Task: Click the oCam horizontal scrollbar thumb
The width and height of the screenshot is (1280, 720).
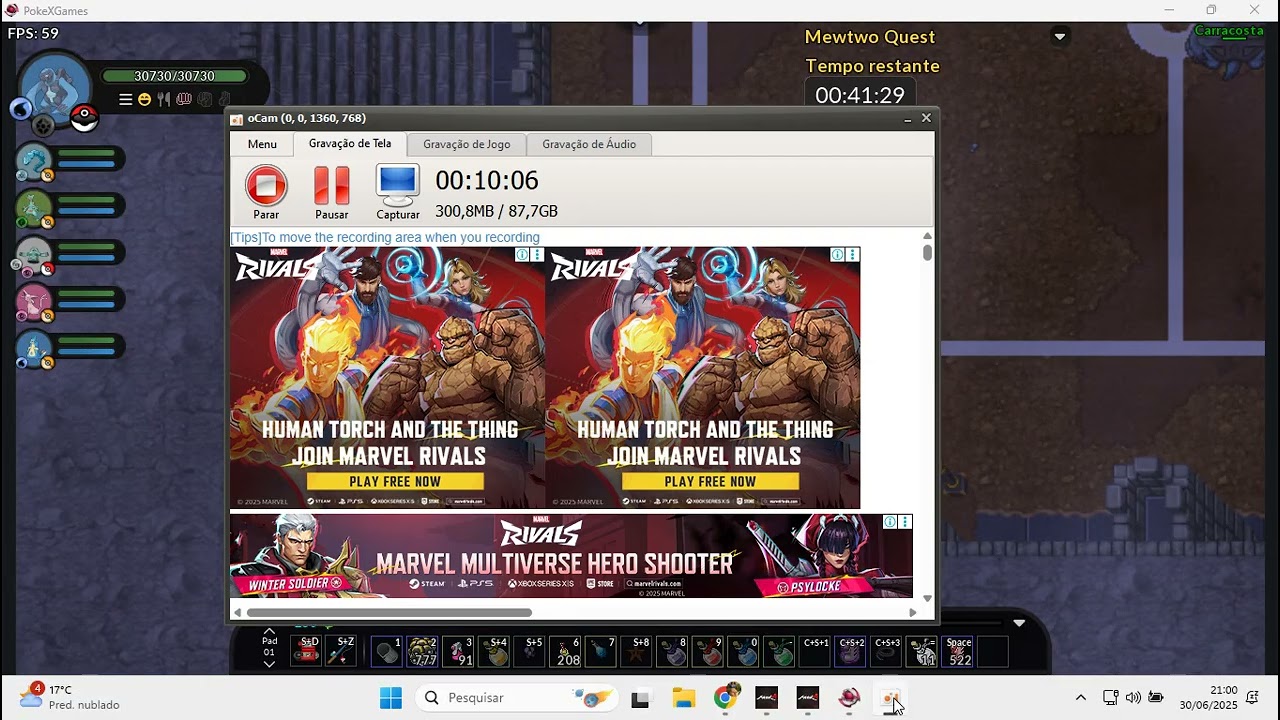Action: click(x=389, y=612)
